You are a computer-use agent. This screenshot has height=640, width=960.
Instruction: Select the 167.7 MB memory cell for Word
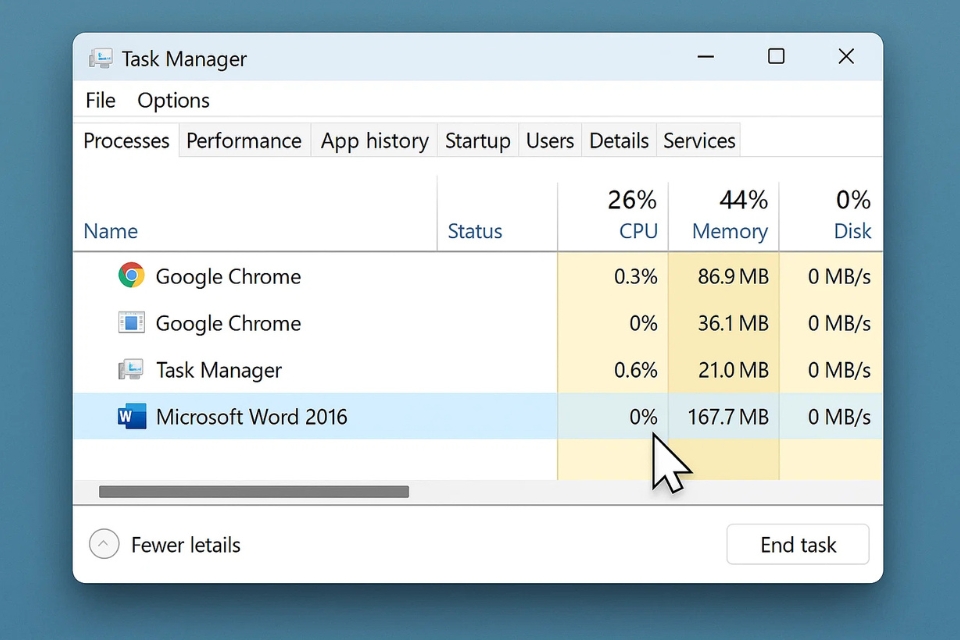(728, 417)
